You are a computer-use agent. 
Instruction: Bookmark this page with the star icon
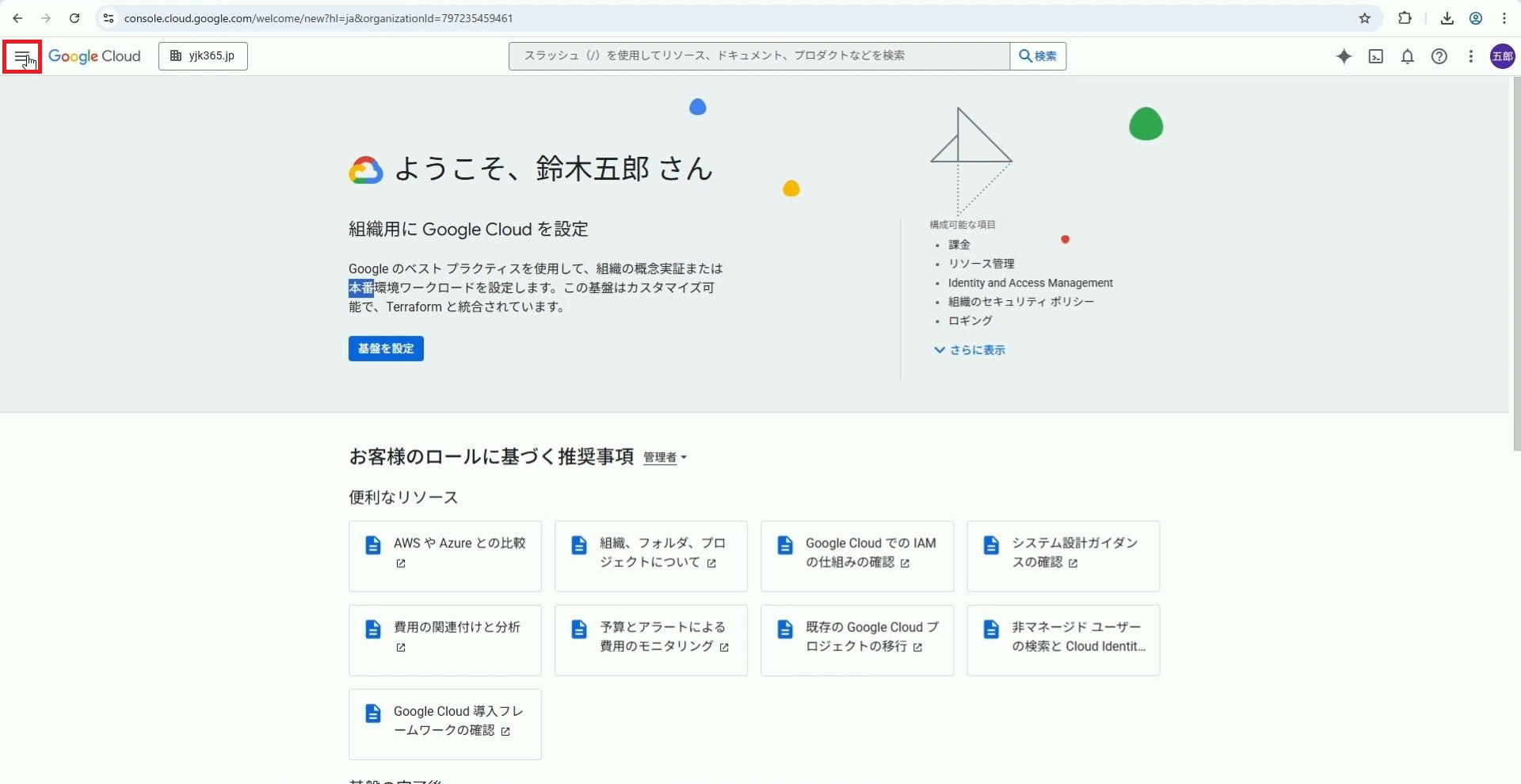click(x=1365, y=18)
